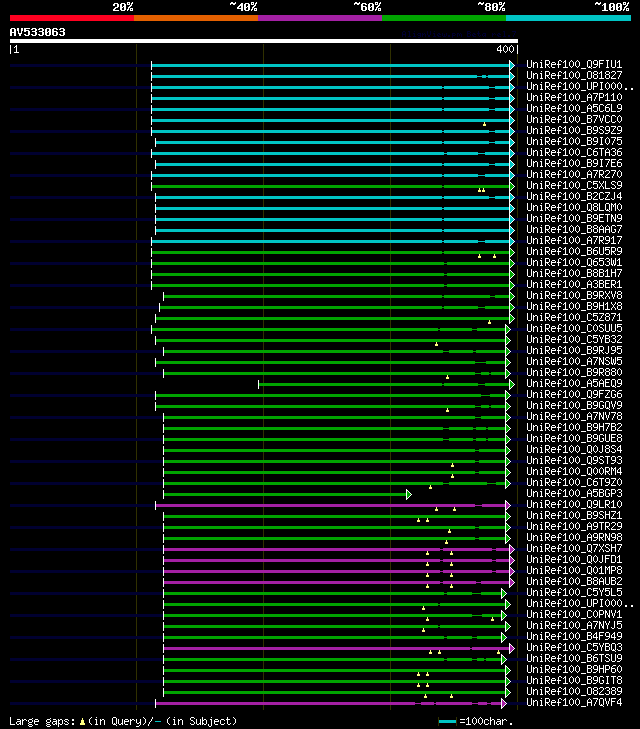Select the UniRef100_Q653W1 hit label
Screen dimensions: 640x729
(x=574, y=262)
